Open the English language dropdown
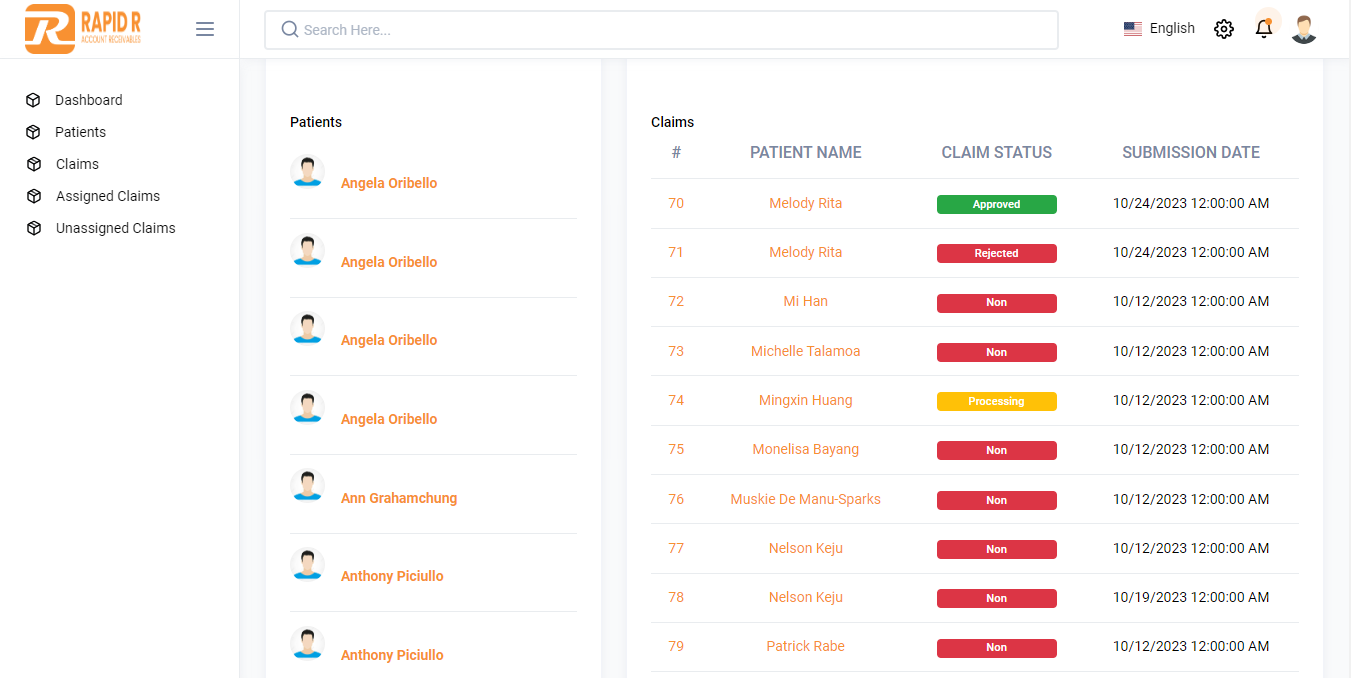This screenshot has height=678, width=1351. [x=1159, y=29]
